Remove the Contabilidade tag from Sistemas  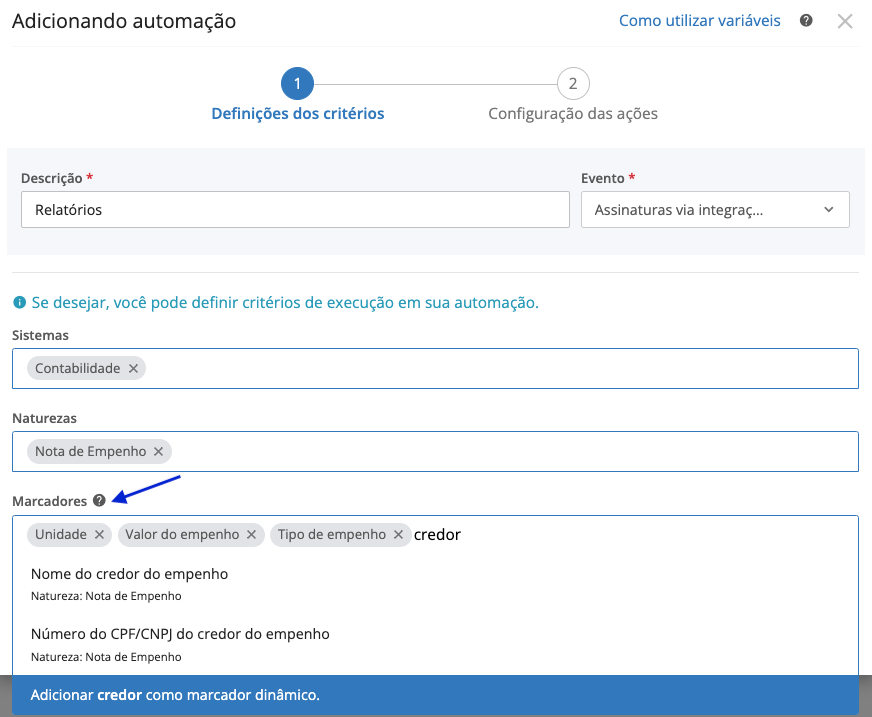coord(133,369)
